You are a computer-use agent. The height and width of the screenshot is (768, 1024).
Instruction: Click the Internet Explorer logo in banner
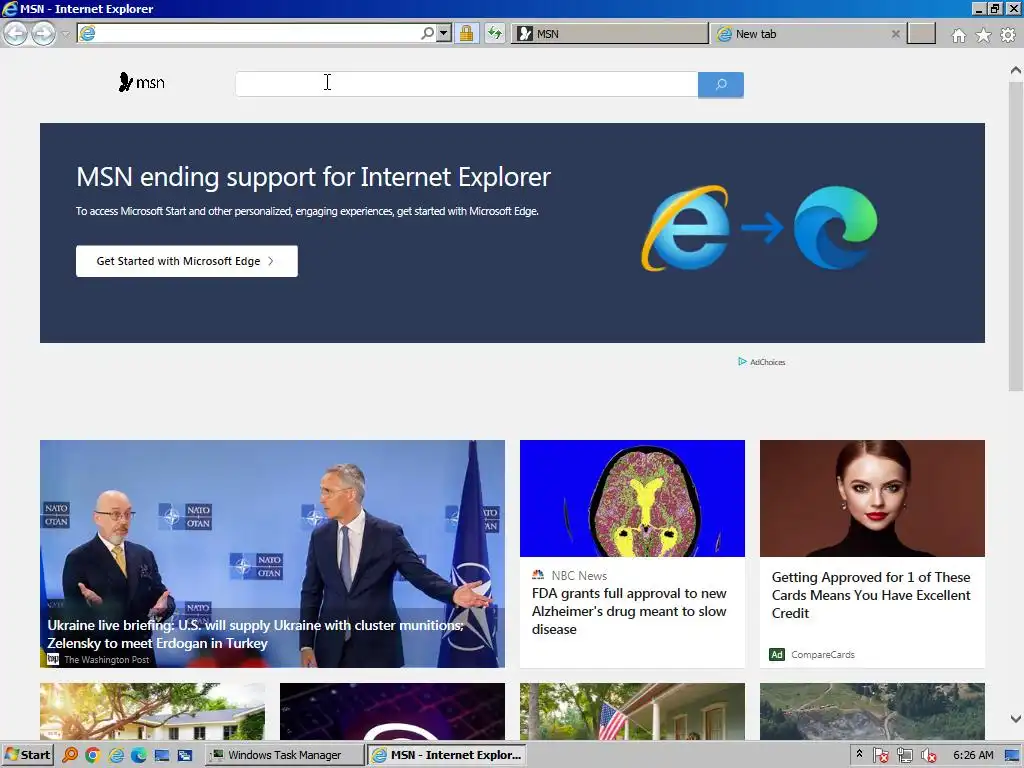685,228
